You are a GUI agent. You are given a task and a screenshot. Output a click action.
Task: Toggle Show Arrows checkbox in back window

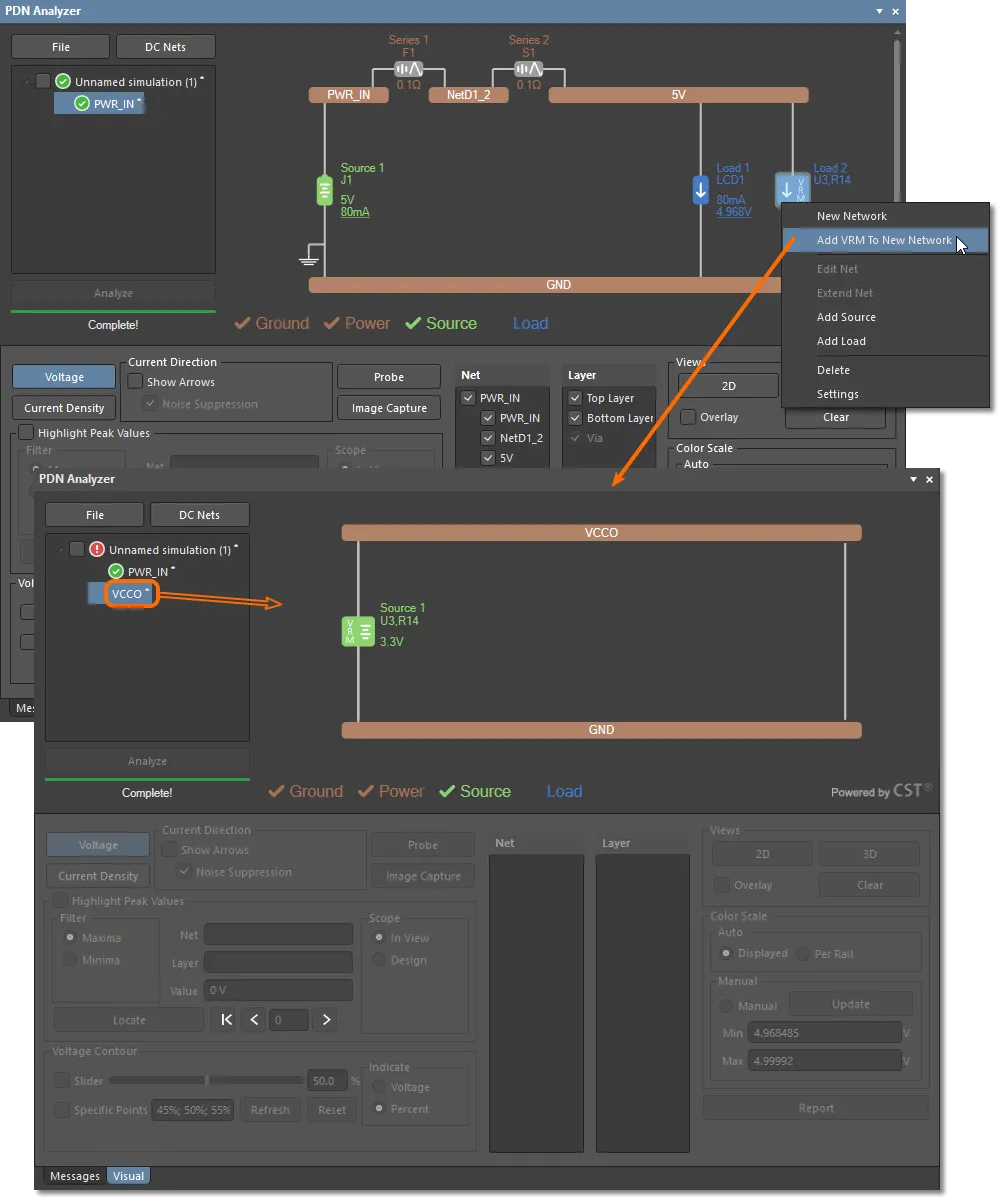click(135, 381)
